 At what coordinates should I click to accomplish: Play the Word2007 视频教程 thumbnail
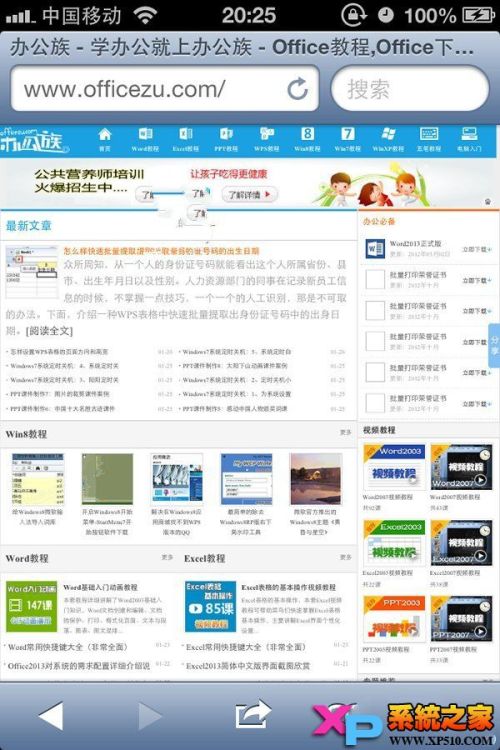tap(461, 467)
